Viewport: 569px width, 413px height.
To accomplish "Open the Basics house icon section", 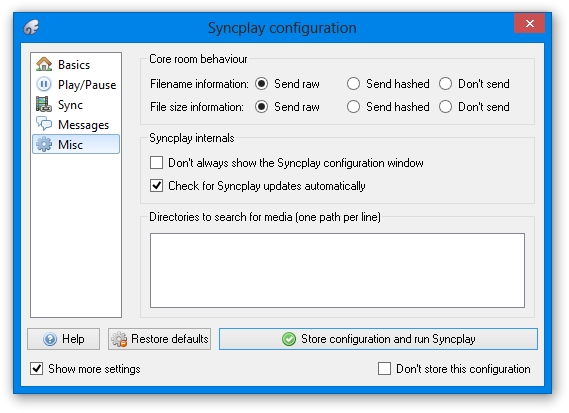I will click(x=44, y=64).
